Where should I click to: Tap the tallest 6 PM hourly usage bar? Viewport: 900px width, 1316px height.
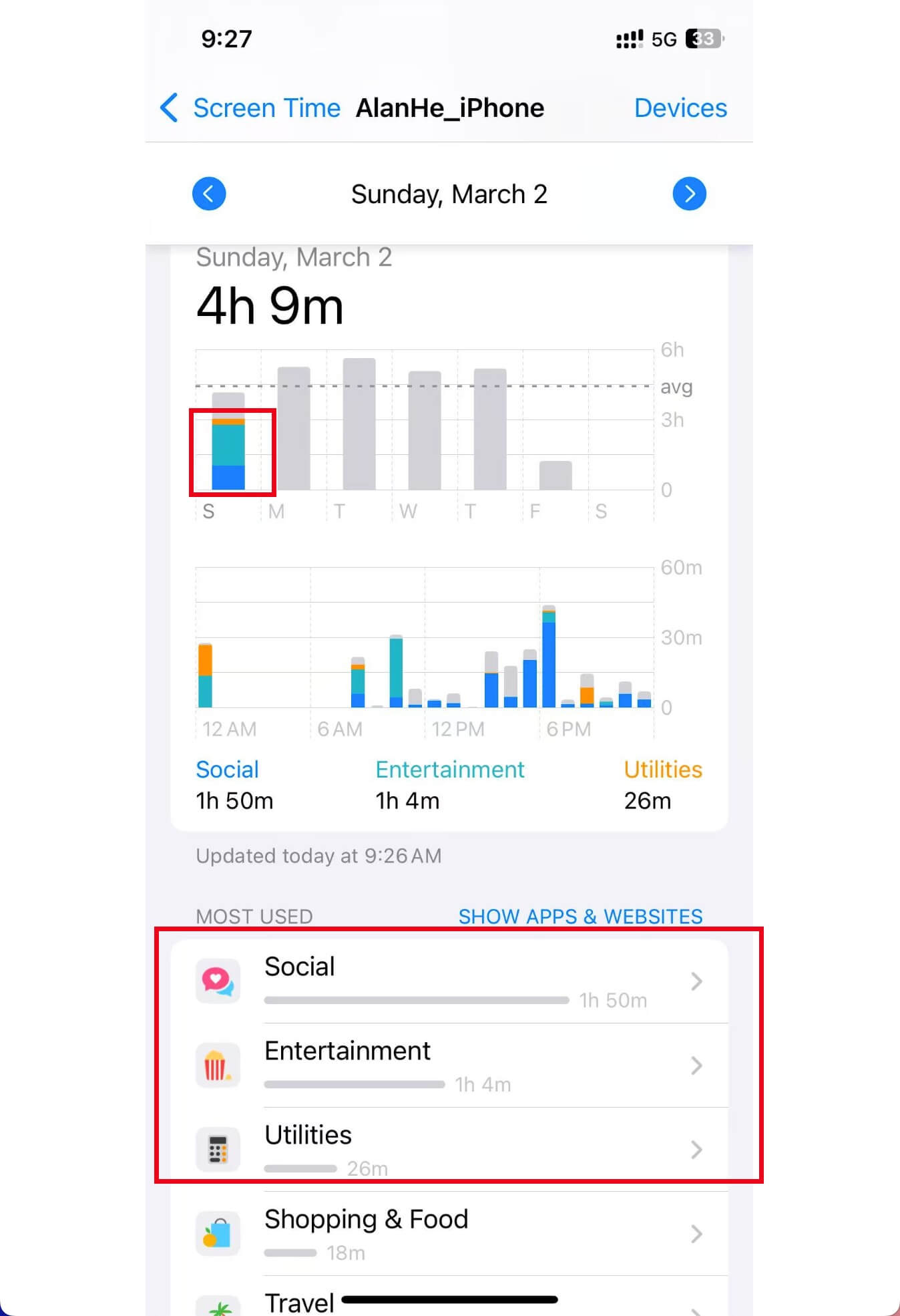click(549, 656)
